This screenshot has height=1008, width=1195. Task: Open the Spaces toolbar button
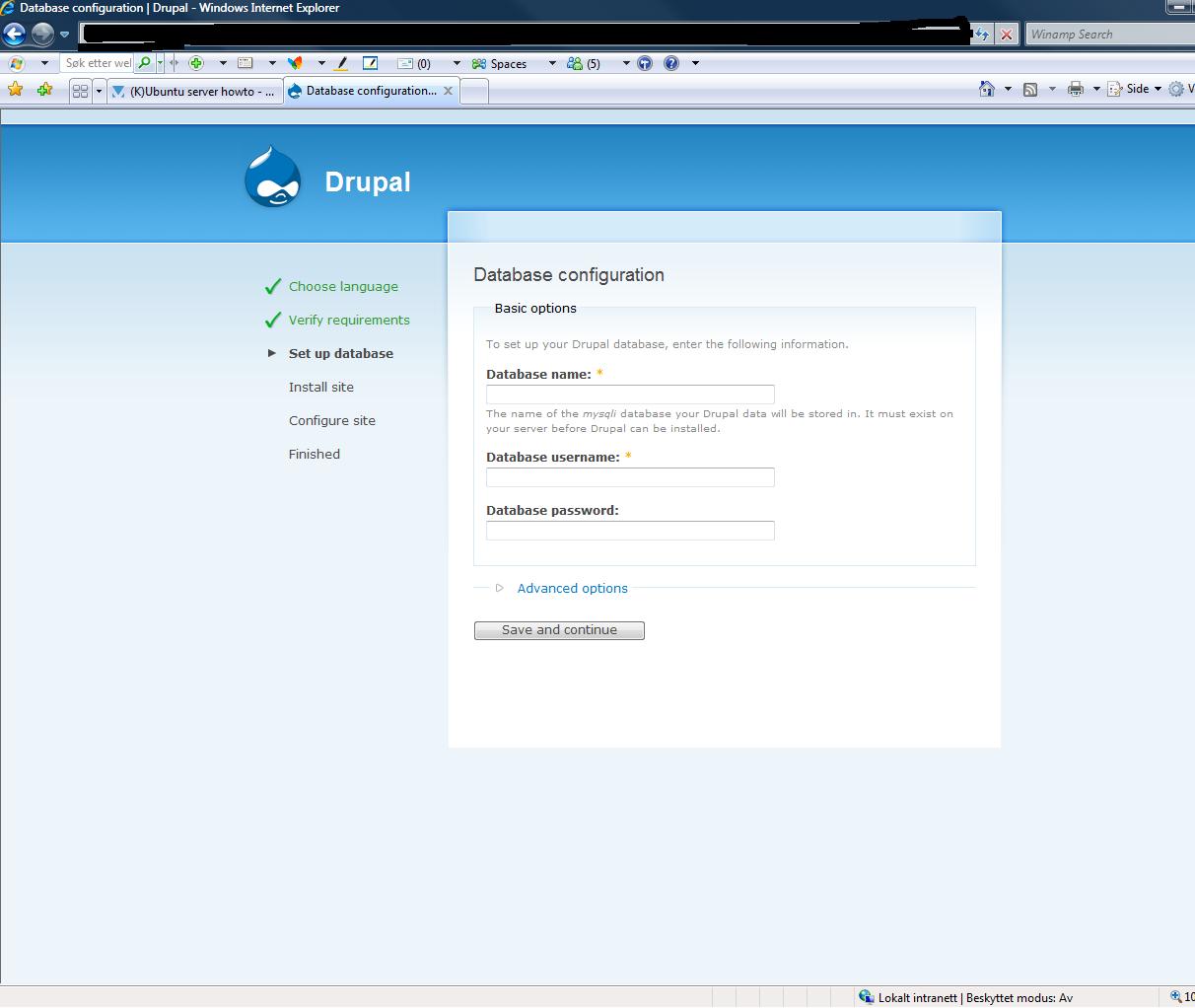pyautogui.click(x=499, y=63)
